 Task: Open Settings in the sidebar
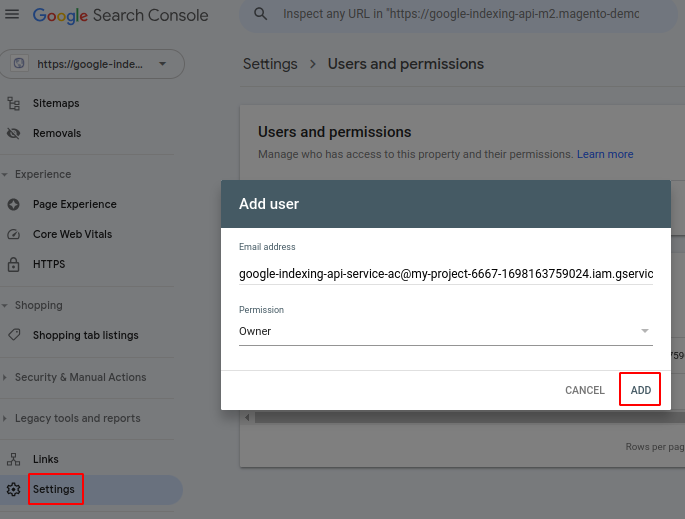point(54,489)
